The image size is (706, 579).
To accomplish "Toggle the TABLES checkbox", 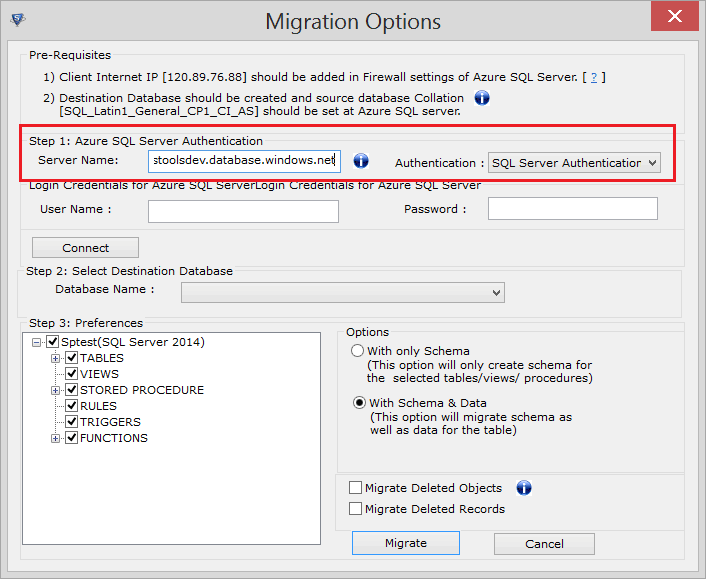I will [72, 358].
